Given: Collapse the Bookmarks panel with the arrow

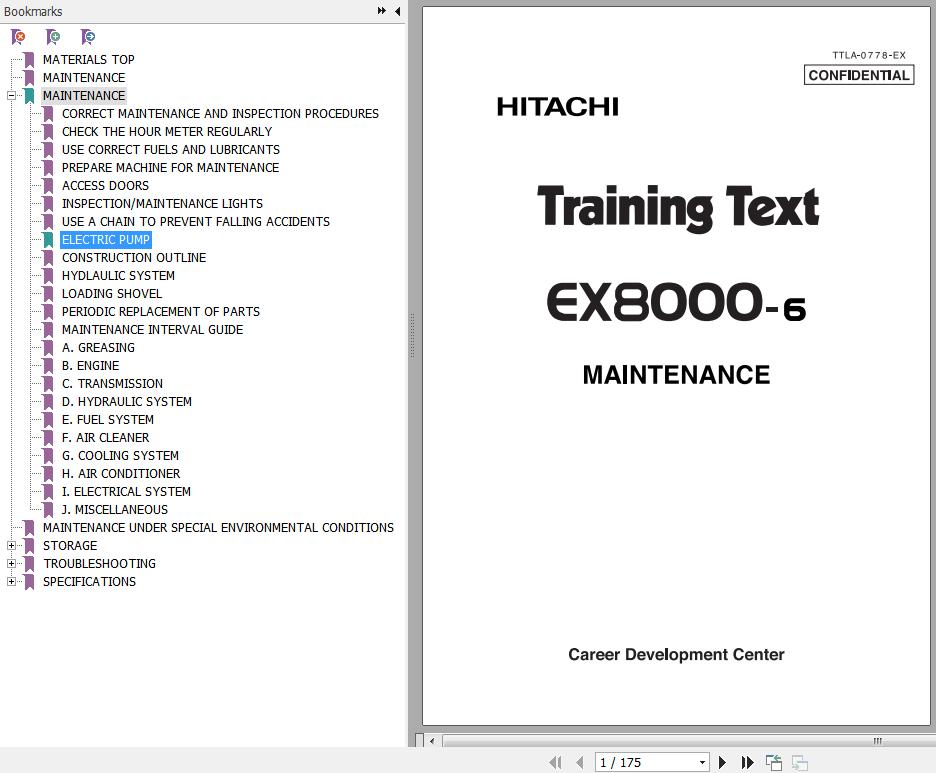Looking at the screenshot, I should pyautogui.click(x=397, y=11).
